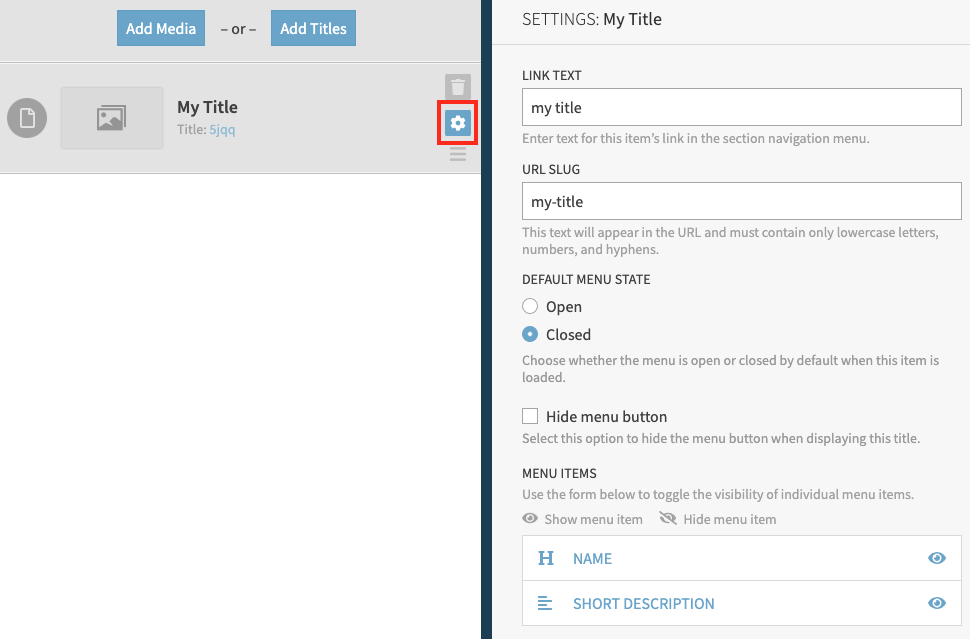Click the heading H icon next to NAME

pos(546,558)
